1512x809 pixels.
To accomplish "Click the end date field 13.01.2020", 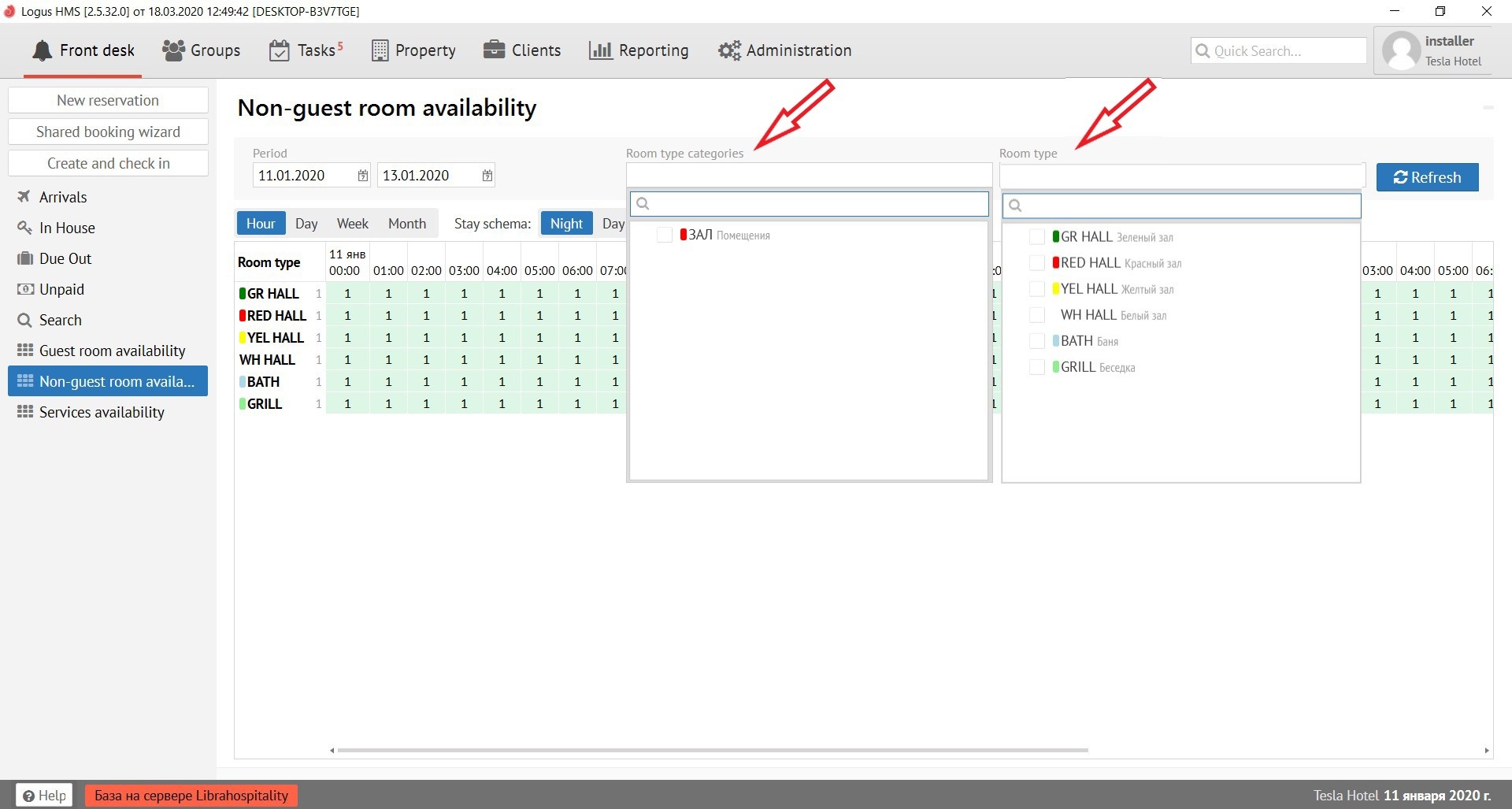I will [436, 175].
